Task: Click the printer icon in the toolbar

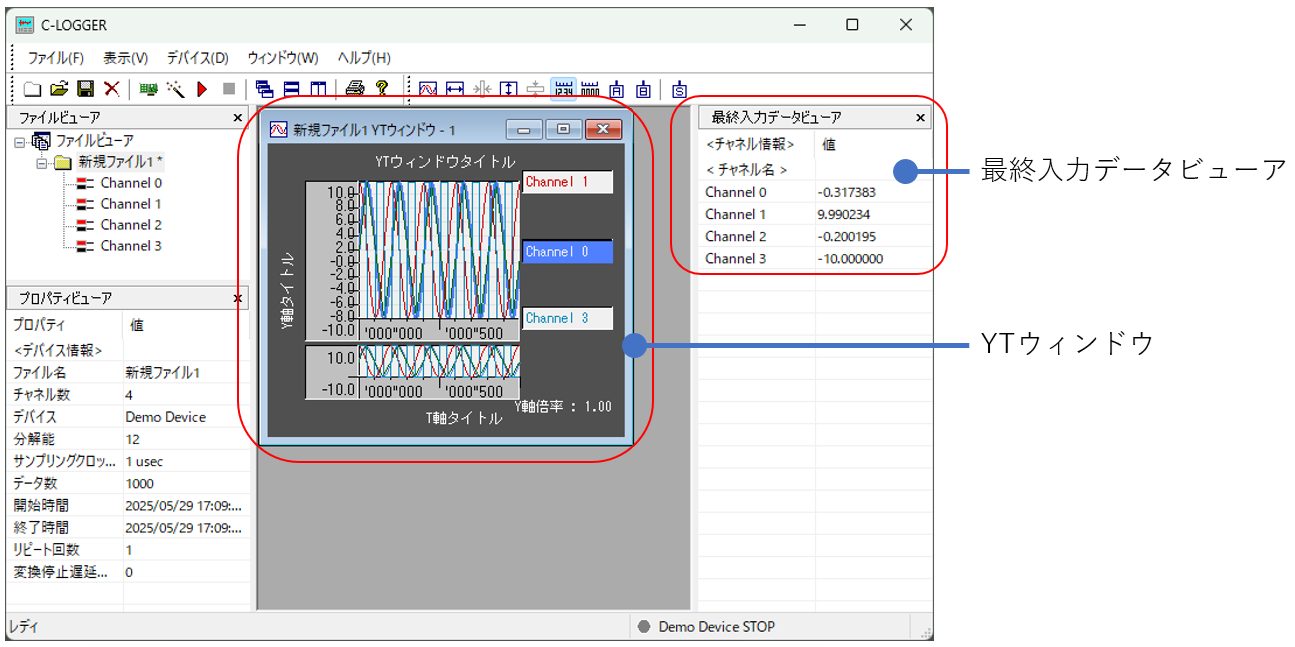Action: coord(354,89)
